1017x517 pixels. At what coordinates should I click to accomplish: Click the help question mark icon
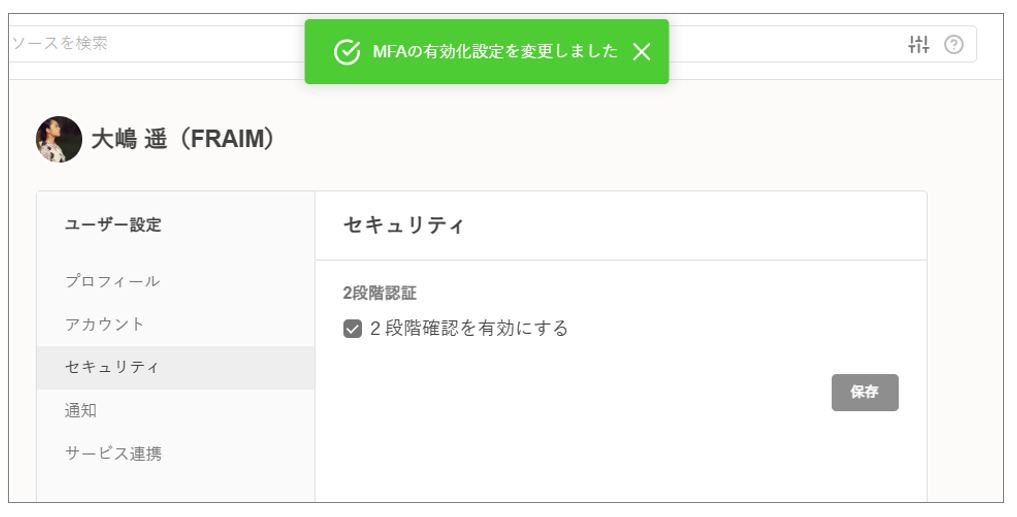click(x=953, y=44)
